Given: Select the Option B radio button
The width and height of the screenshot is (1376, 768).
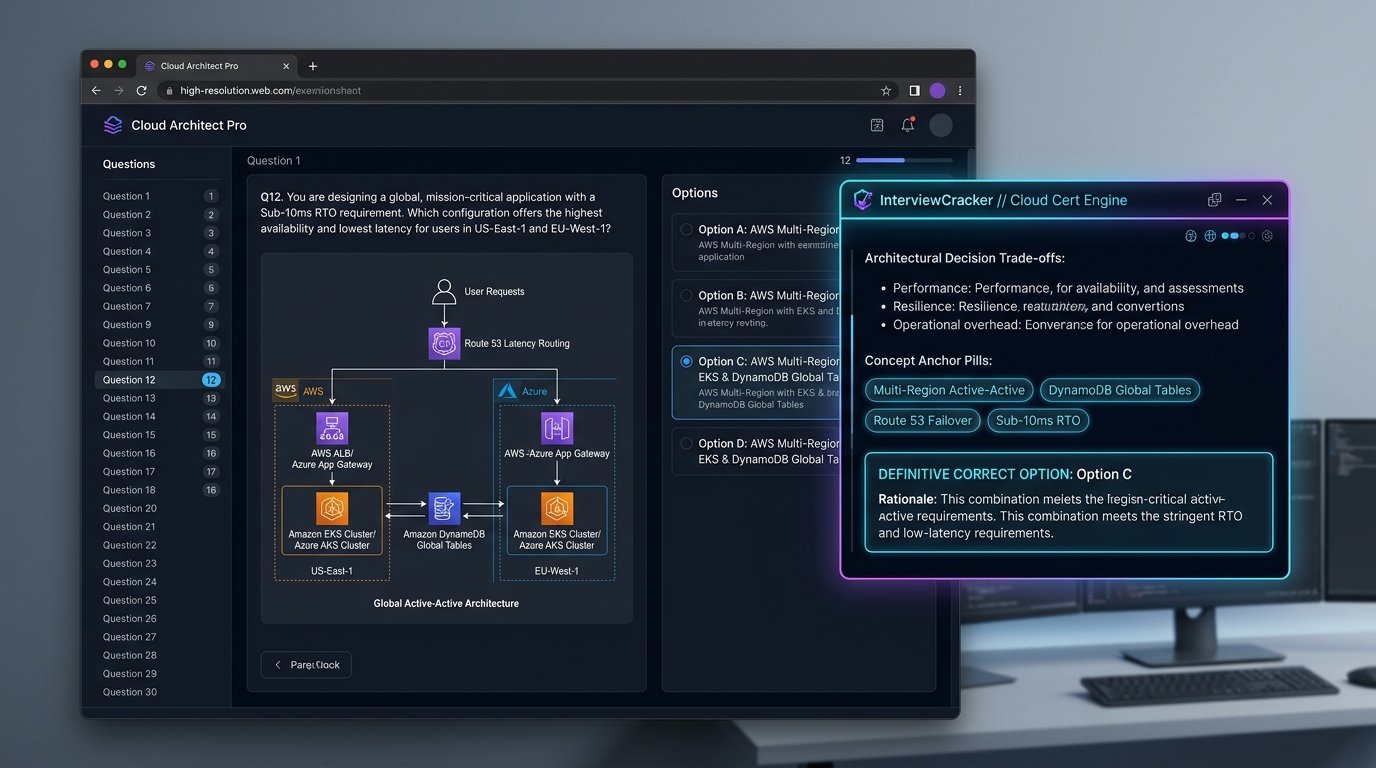Looking at the screenshot, I should 686,295.
